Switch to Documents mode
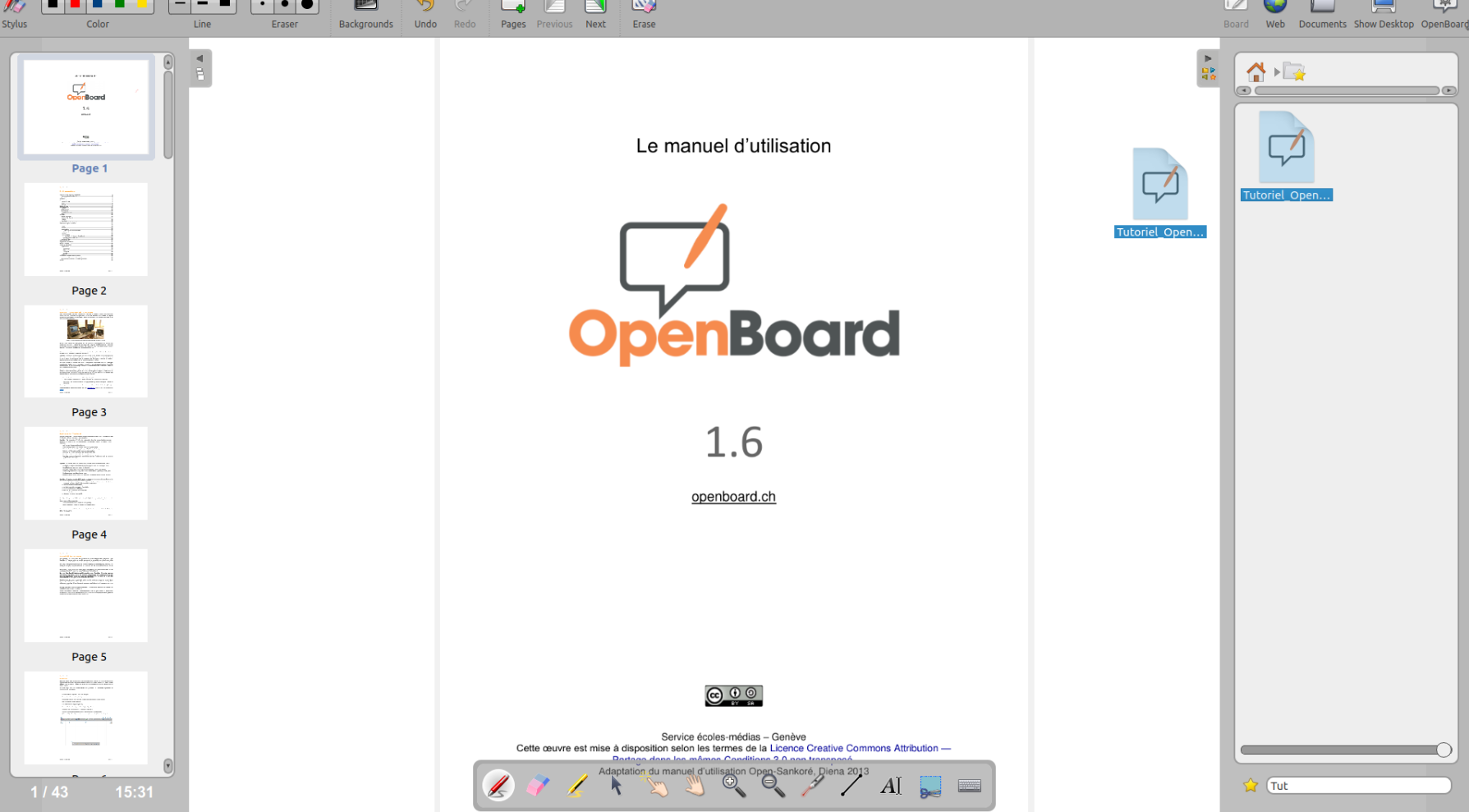1469x812 pixels. (x=1322, y=14)
